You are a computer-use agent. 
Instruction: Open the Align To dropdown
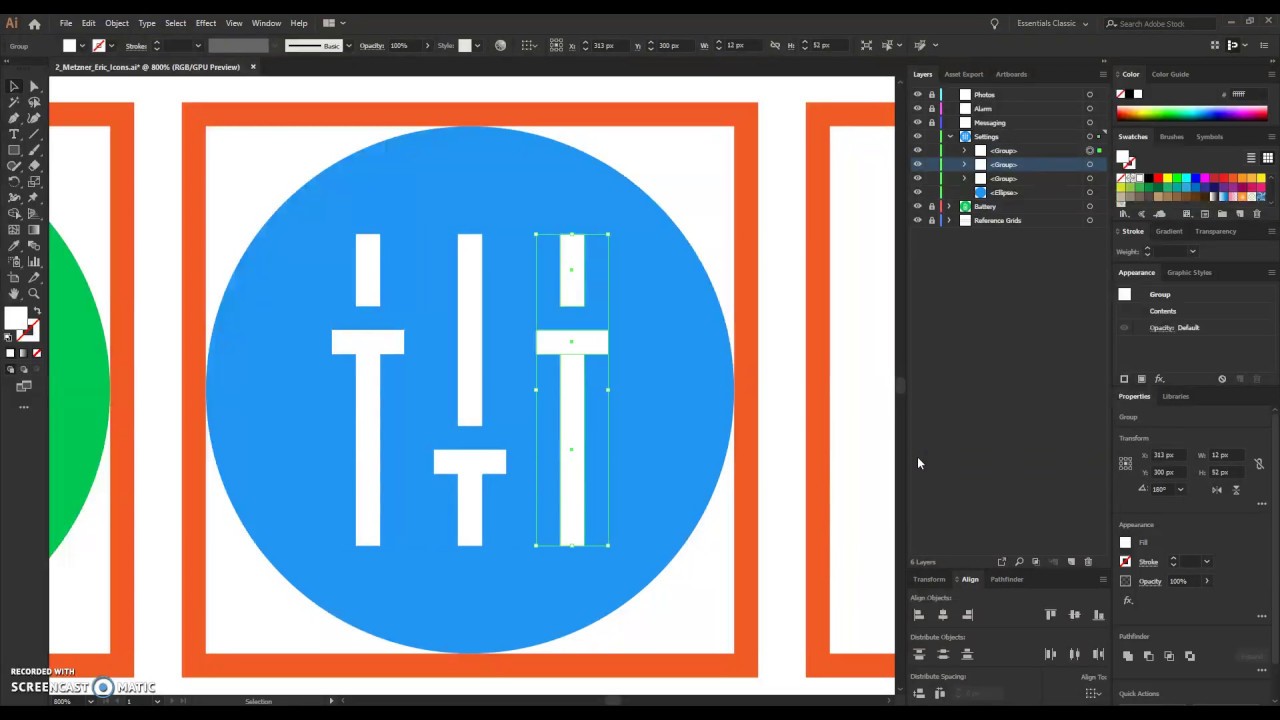[1093, 693]
